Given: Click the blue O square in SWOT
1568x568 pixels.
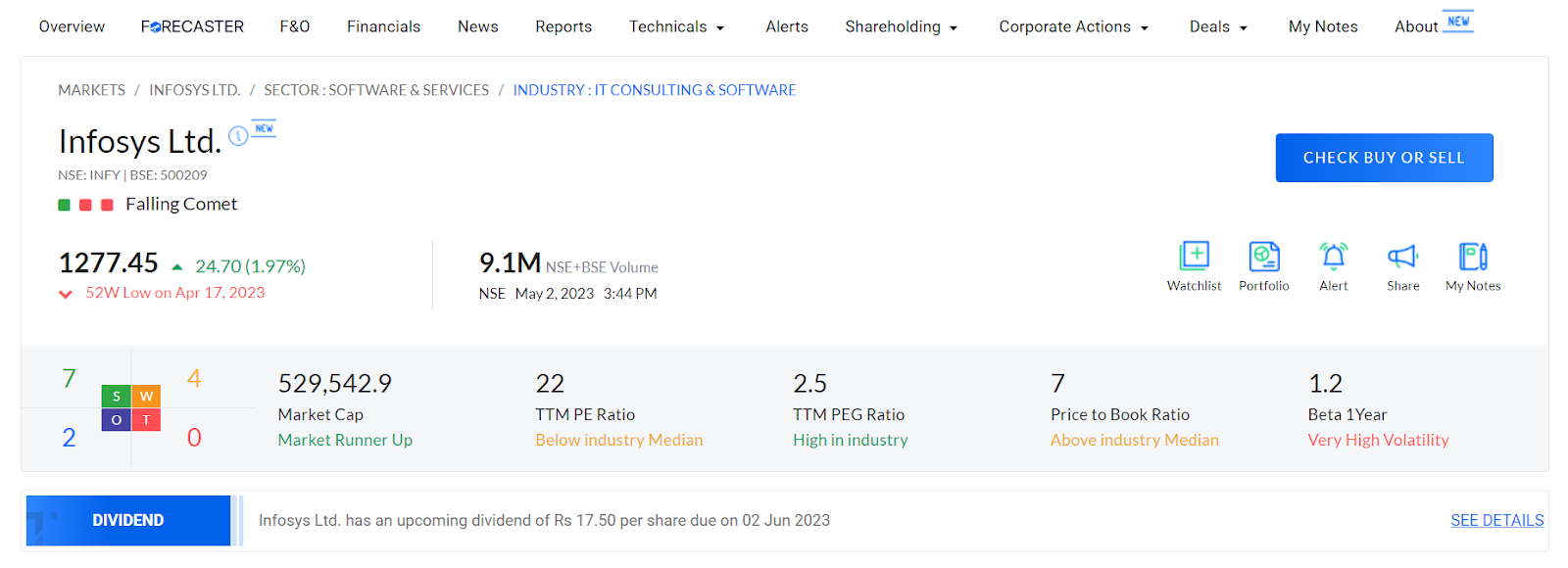Looking at the screenshot, I should [117, 420].
